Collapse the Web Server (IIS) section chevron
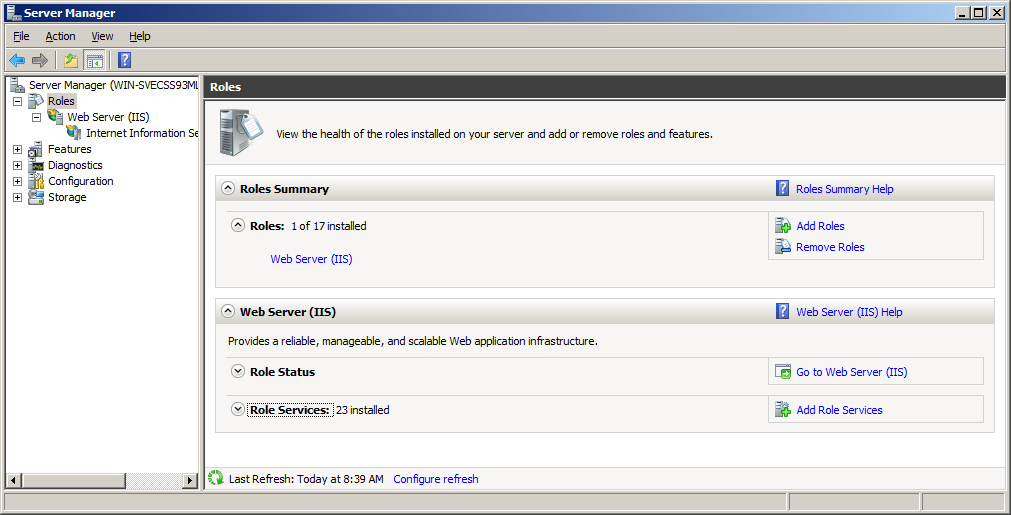The height and width of the screenshot is (515, 1011). 228,311
